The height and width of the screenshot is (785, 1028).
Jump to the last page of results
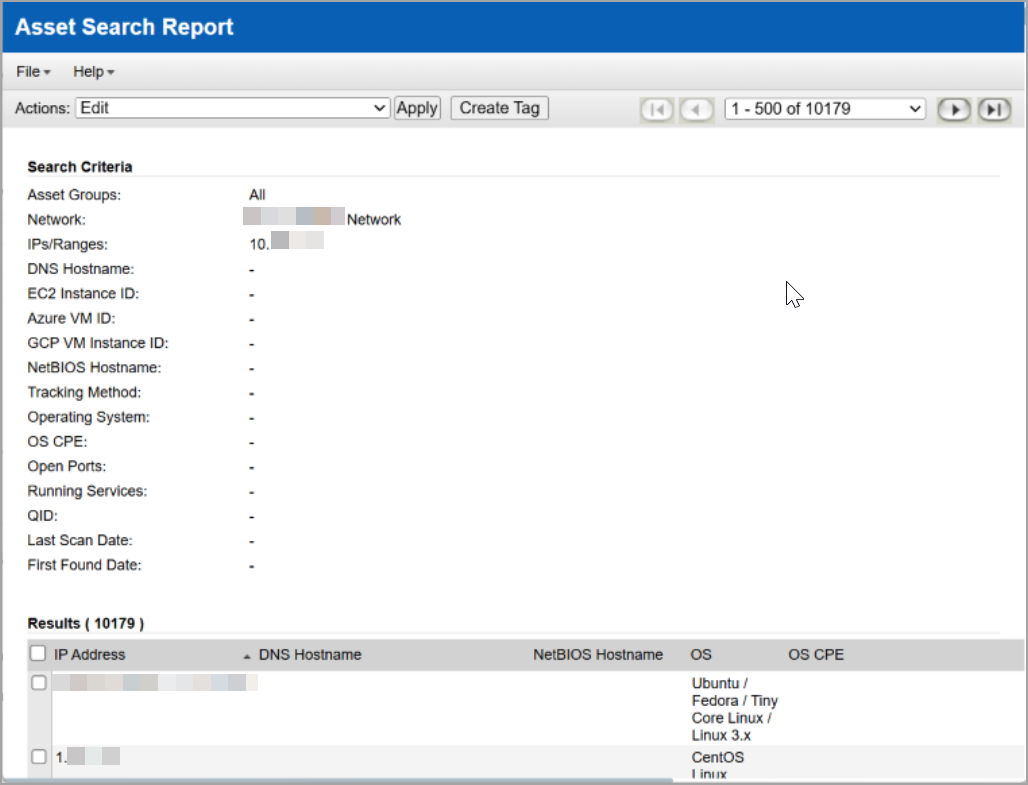(994, 109)
